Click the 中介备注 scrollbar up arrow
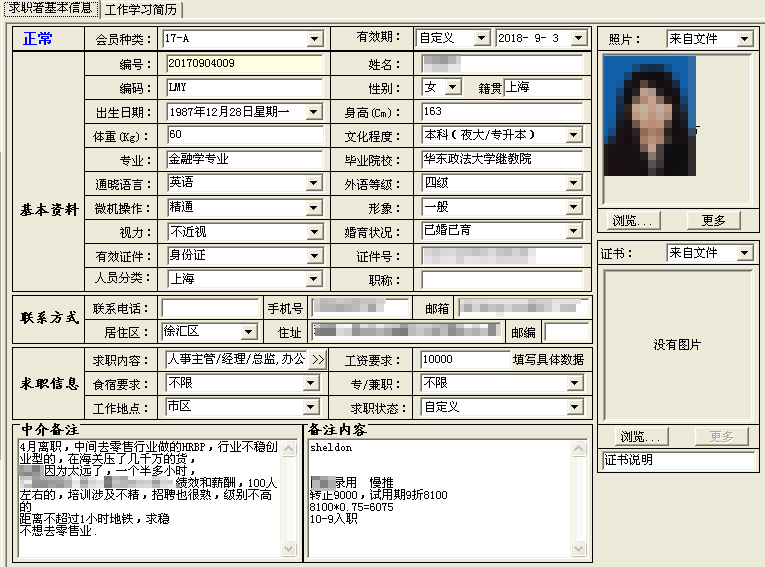765x567 pixels. 289,448
